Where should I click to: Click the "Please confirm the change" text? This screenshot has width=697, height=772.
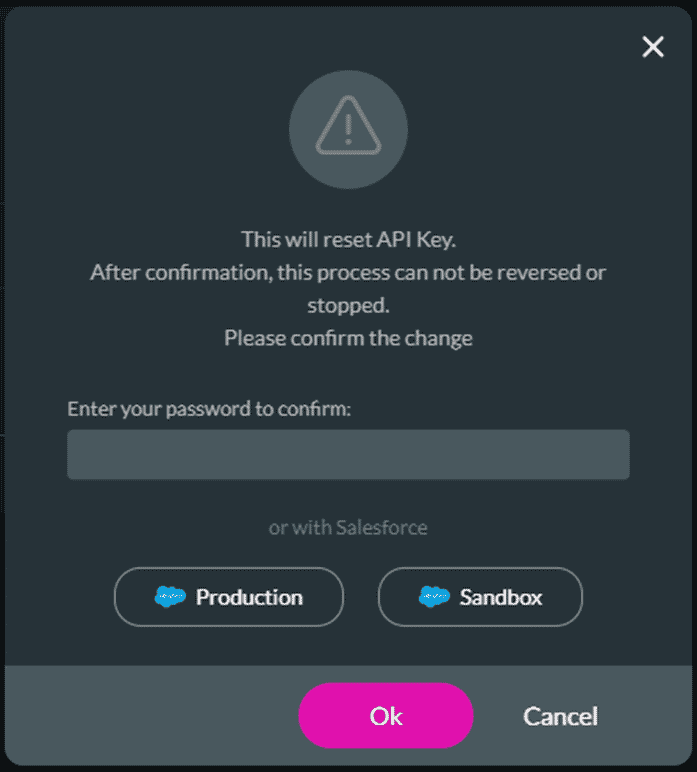[x=348, y=338]
